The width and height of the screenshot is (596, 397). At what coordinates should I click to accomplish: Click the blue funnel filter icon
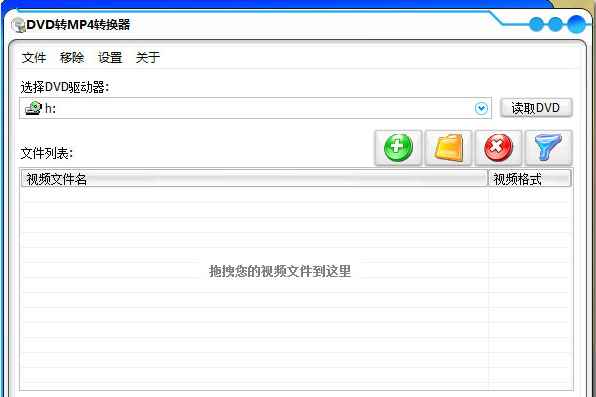[548, 148]
